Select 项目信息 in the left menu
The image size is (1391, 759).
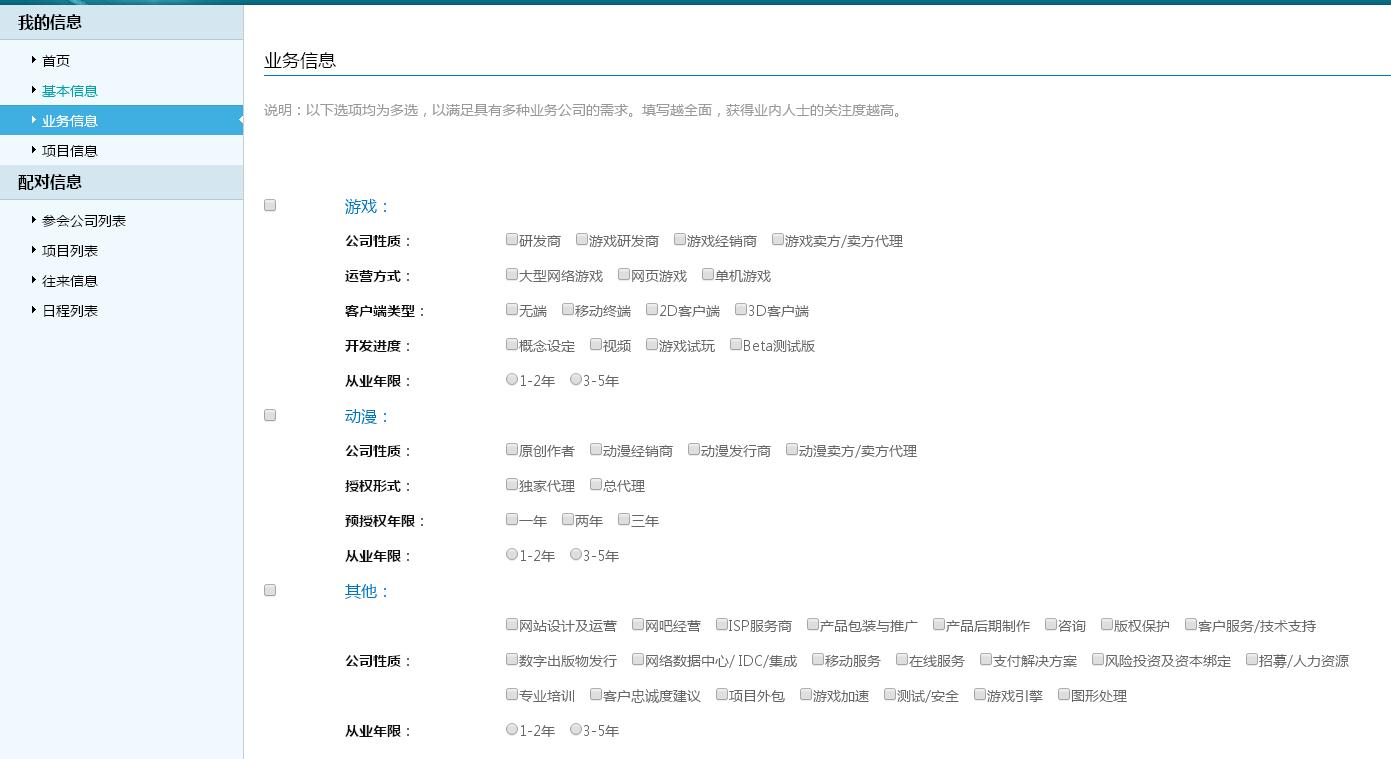pos(69,151)
